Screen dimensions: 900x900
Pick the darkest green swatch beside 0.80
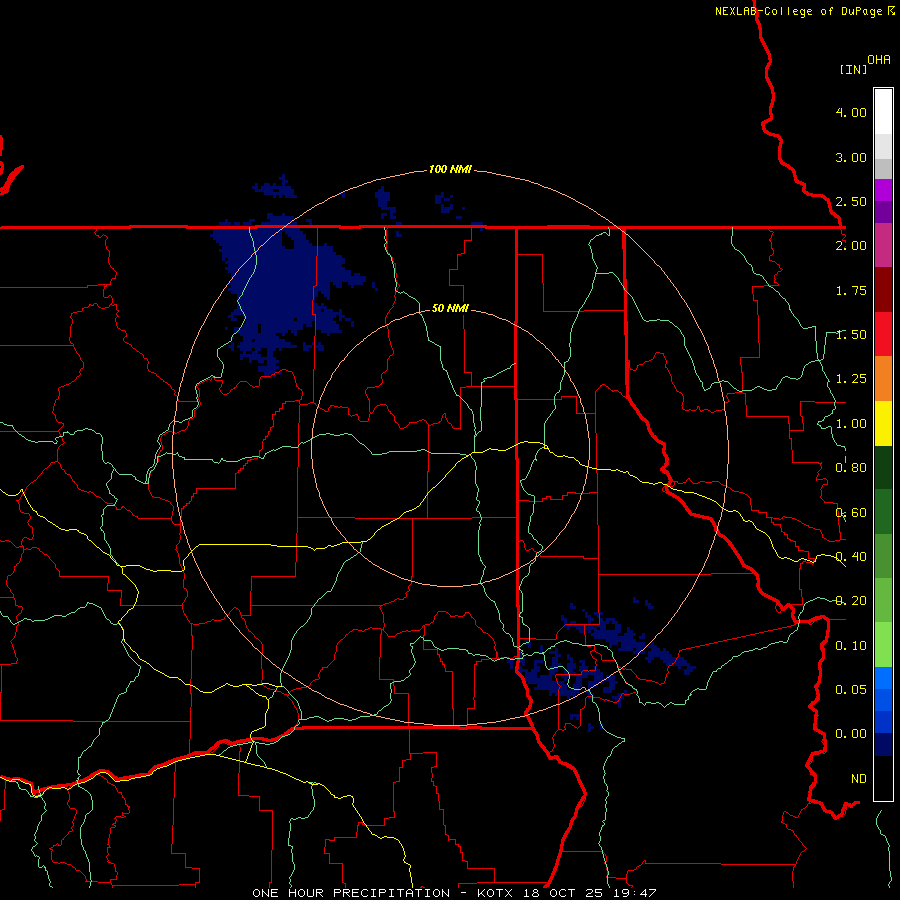click(883, 467)
